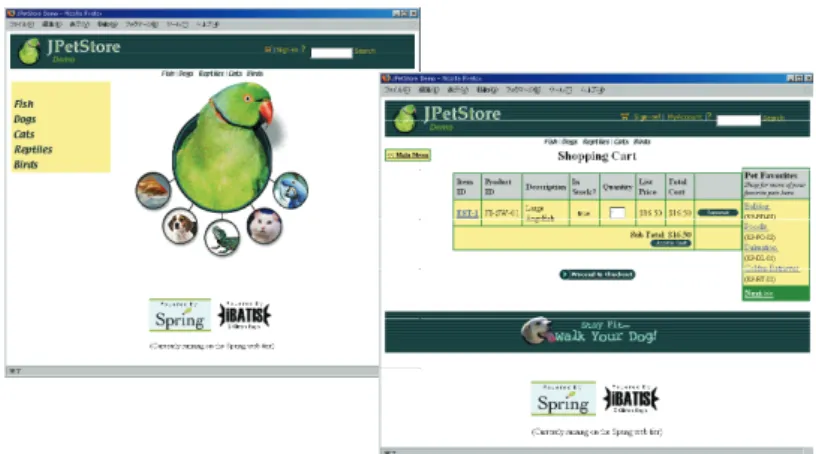Click Reptiles link above Shopping Cart heading
This screenshot has width=816, height=454.
pyautogui.click(x=596, y=142)
